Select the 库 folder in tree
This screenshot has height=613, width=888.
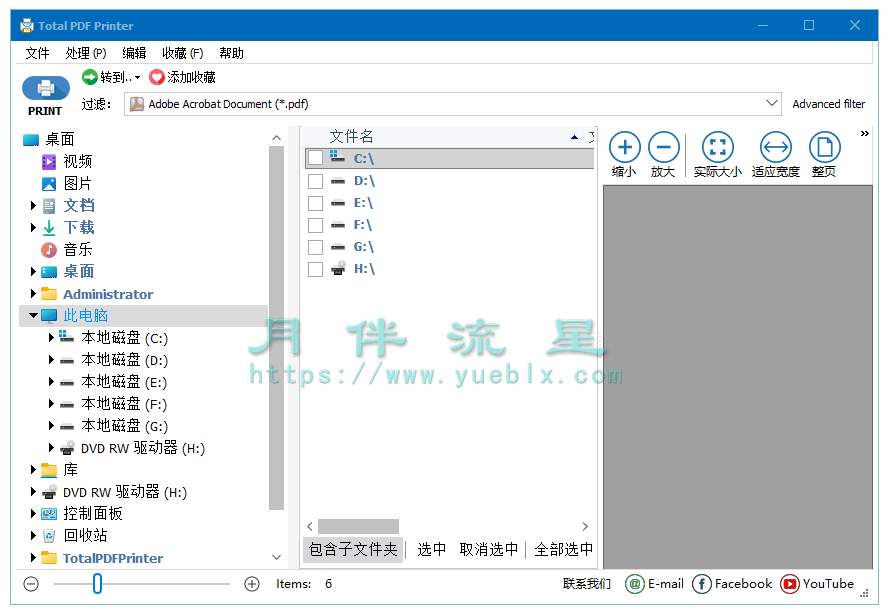point(70,470)
